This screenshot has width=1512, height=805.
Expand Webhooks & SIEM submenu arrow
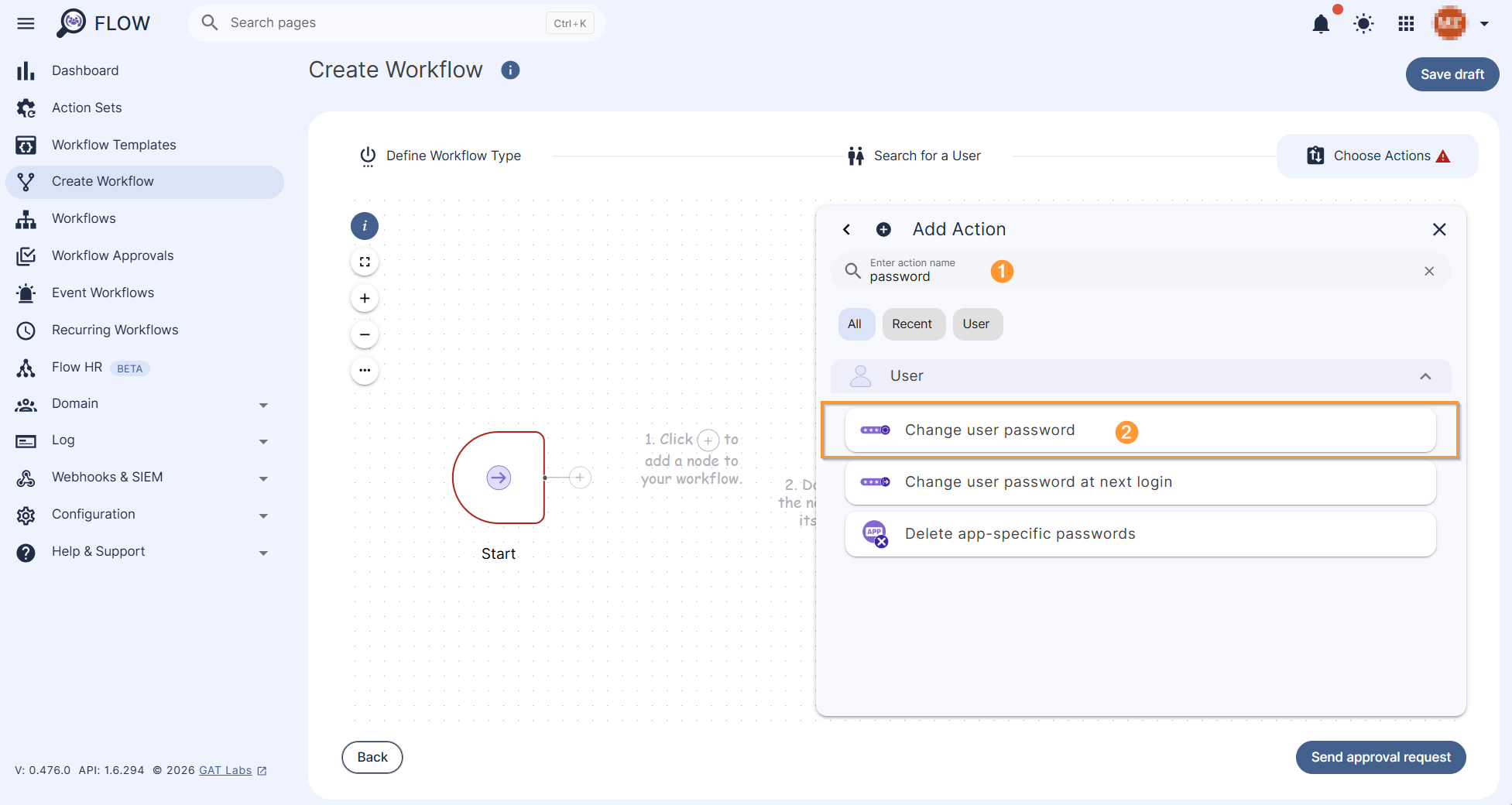tap(263, 478)
